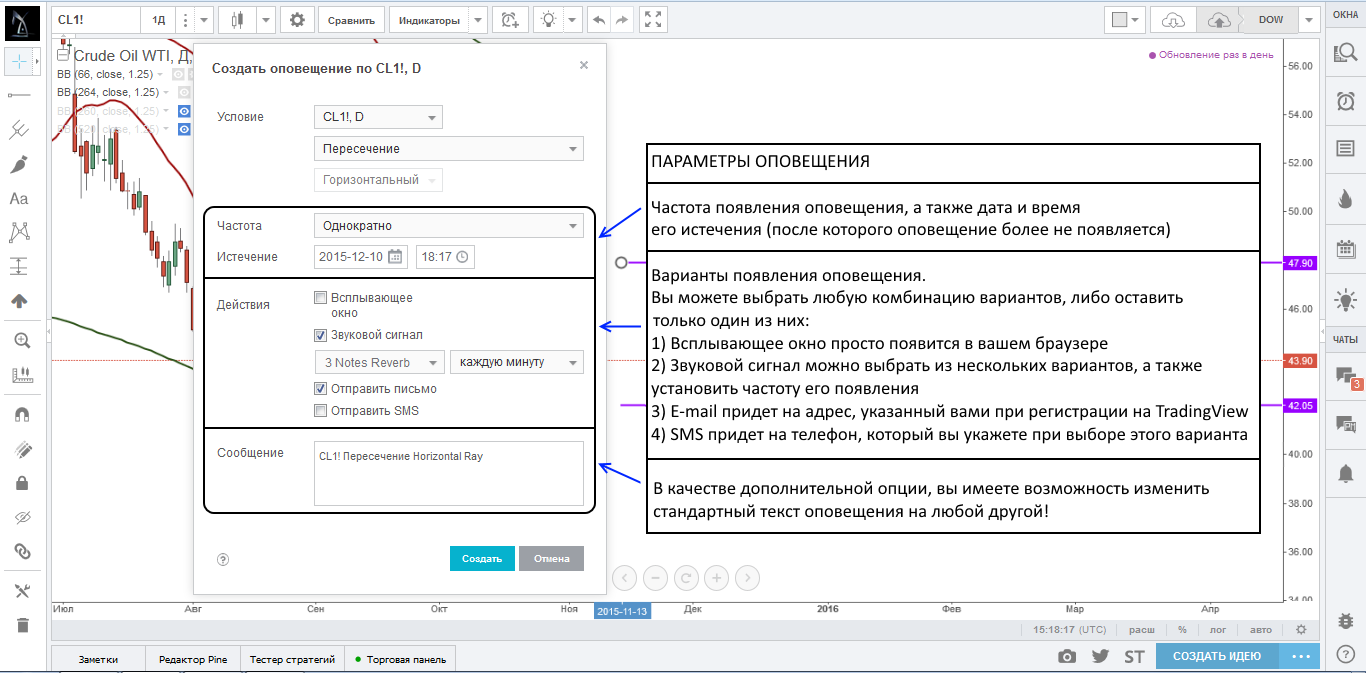
Task: Redo the chart action
Action: [622, 19]
